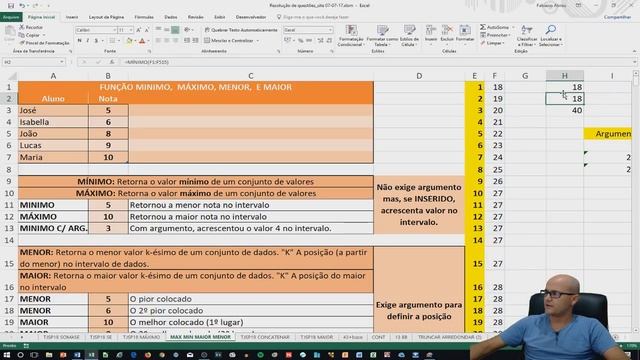
Task: Decrease indent in the alignment group
Action: tap(187, 40)
